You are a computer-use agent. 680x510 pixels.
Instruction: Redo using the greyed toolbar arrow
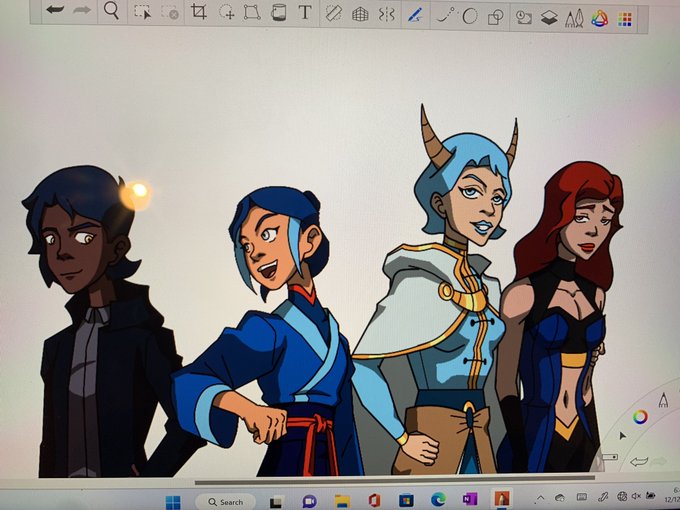coord(82,10)
